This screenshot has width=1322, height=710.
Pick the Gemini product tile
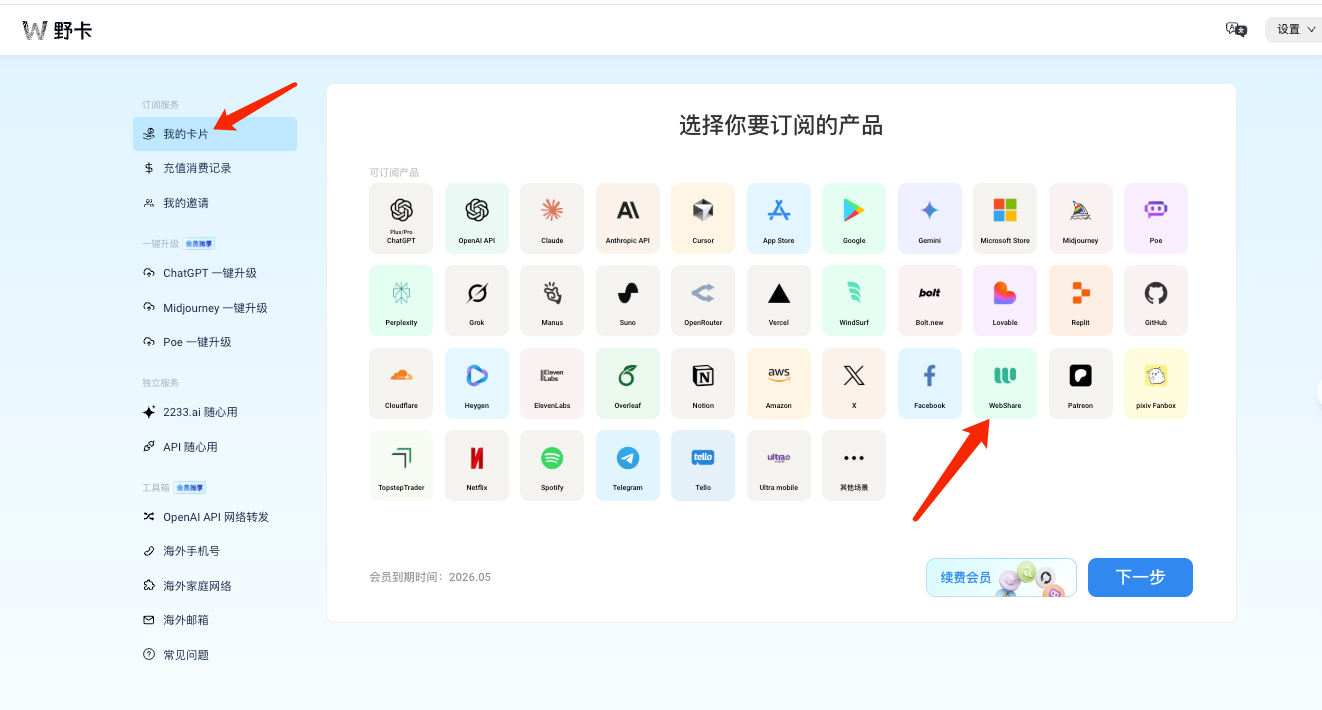(x=930, y=218)
